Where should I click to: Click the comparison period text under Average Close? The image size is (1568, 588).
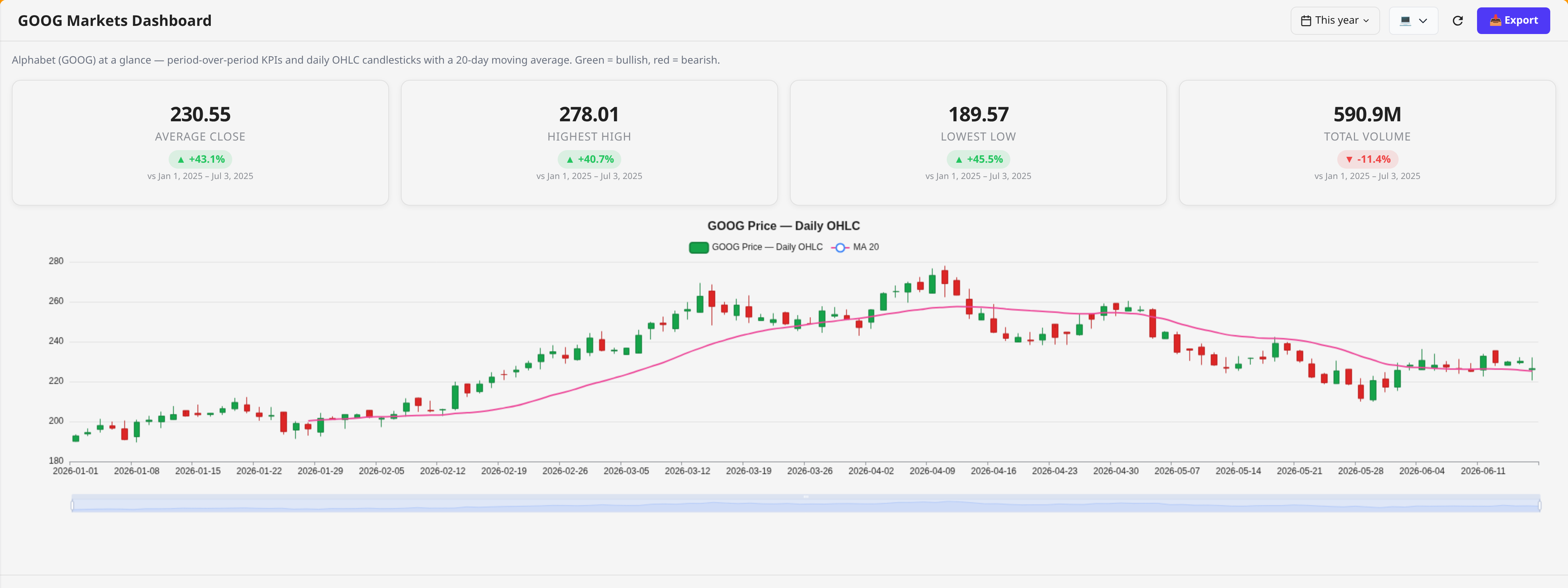point(200,176)
